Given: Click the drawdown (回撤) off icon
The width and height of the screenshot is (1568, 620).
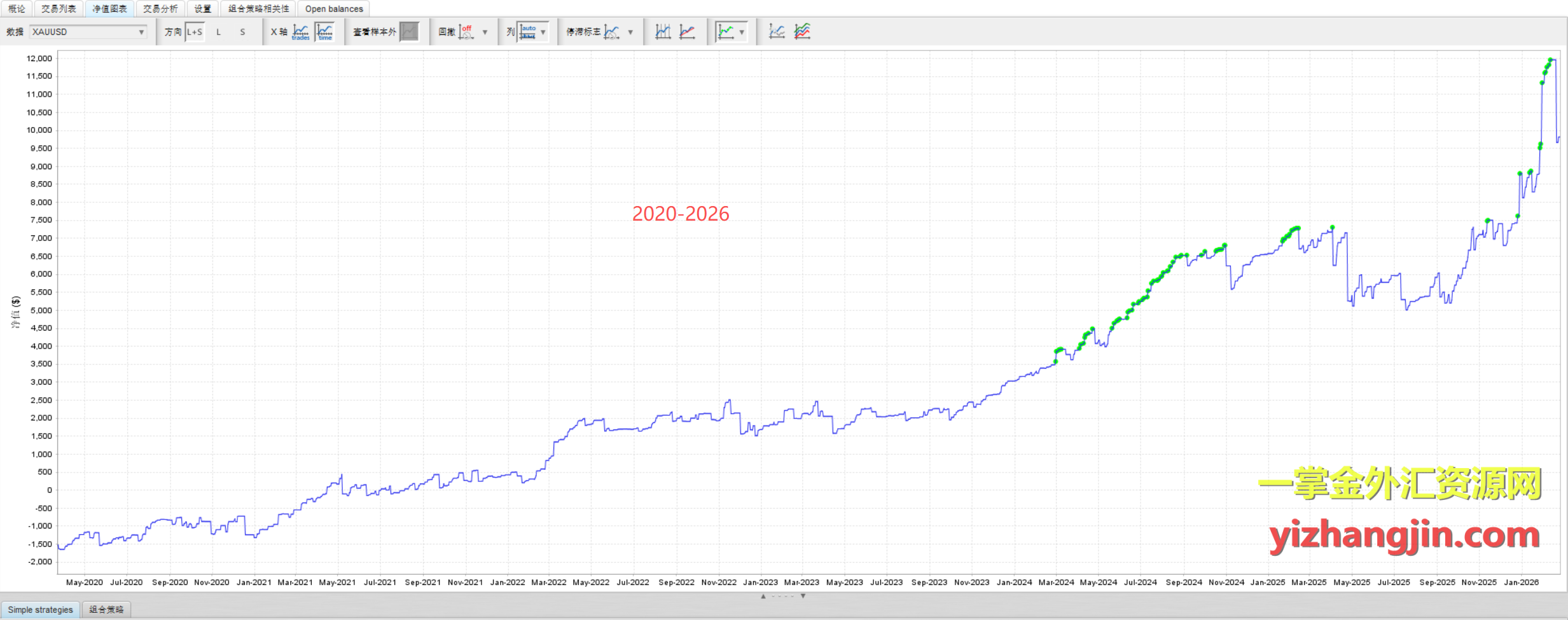Looking at the screenshot, I should coord(466,32).
